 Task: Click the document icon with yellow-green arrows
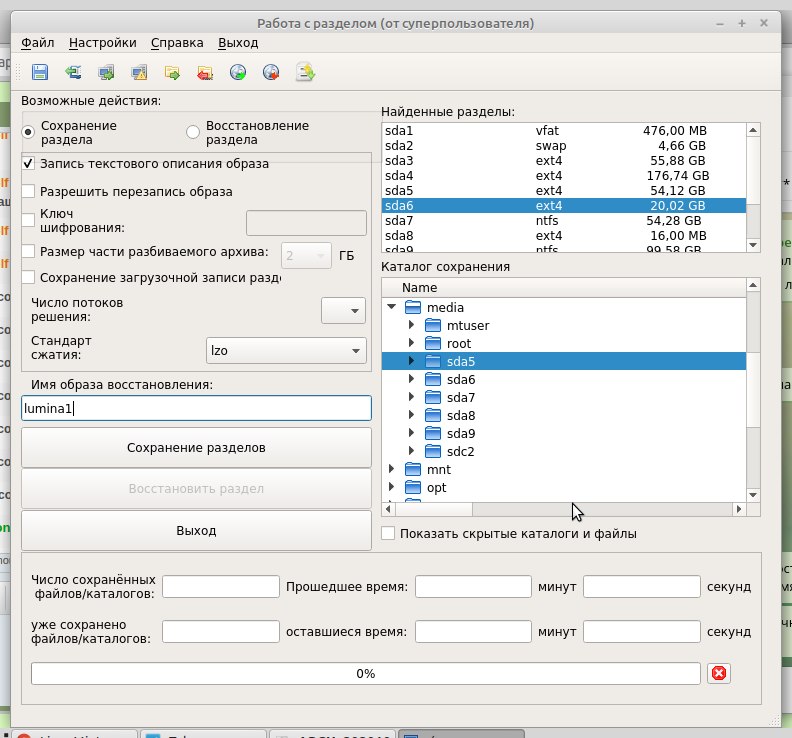[306, 72]
